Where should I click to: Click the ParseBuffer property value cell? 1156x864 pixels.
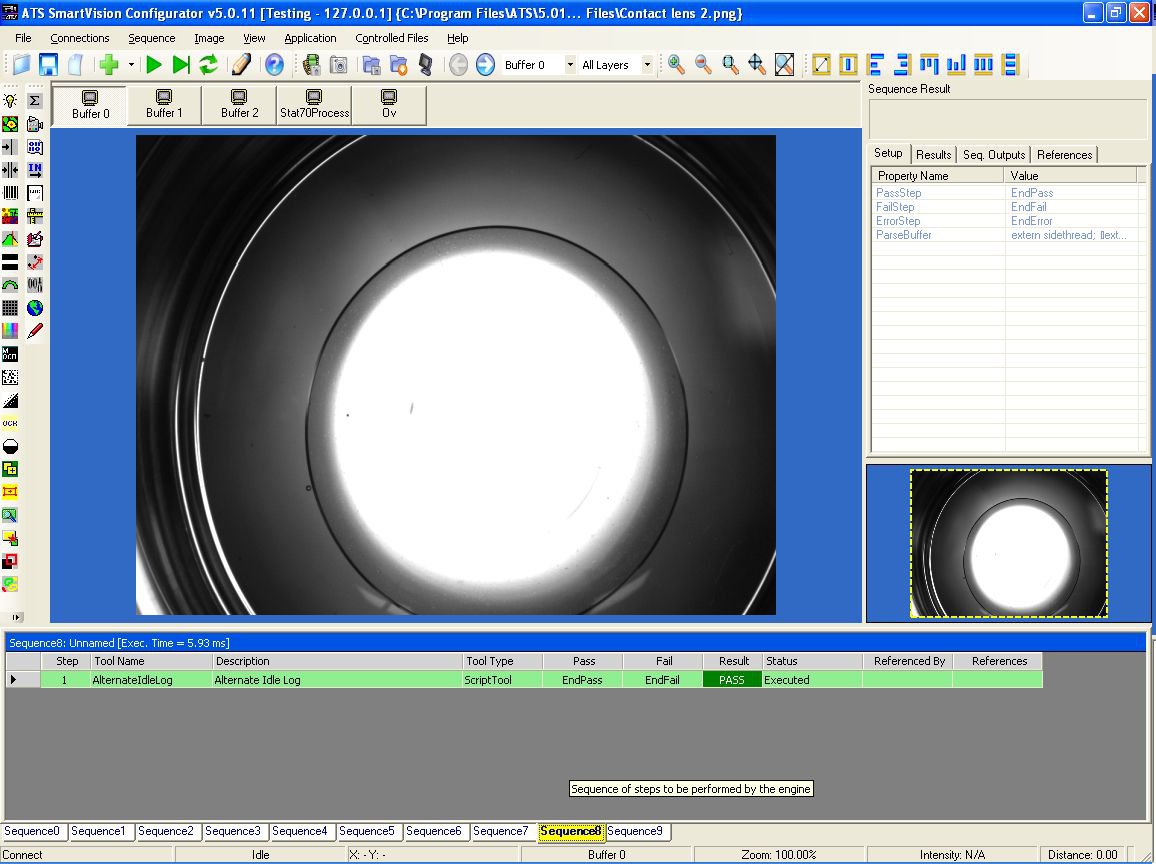click(1069, 235)
